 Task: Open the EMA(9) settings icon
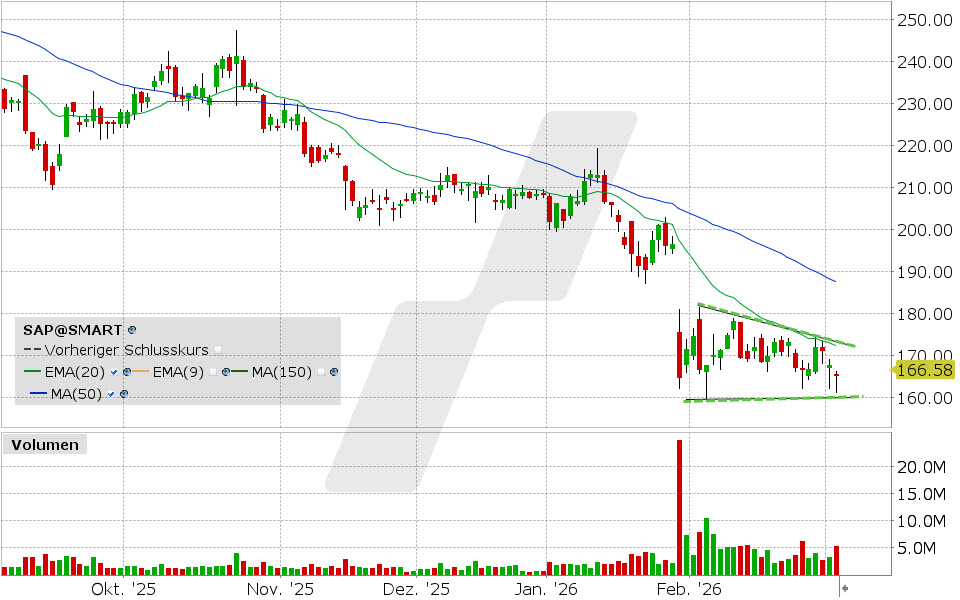pyautogui.click(x=227, y=371)
